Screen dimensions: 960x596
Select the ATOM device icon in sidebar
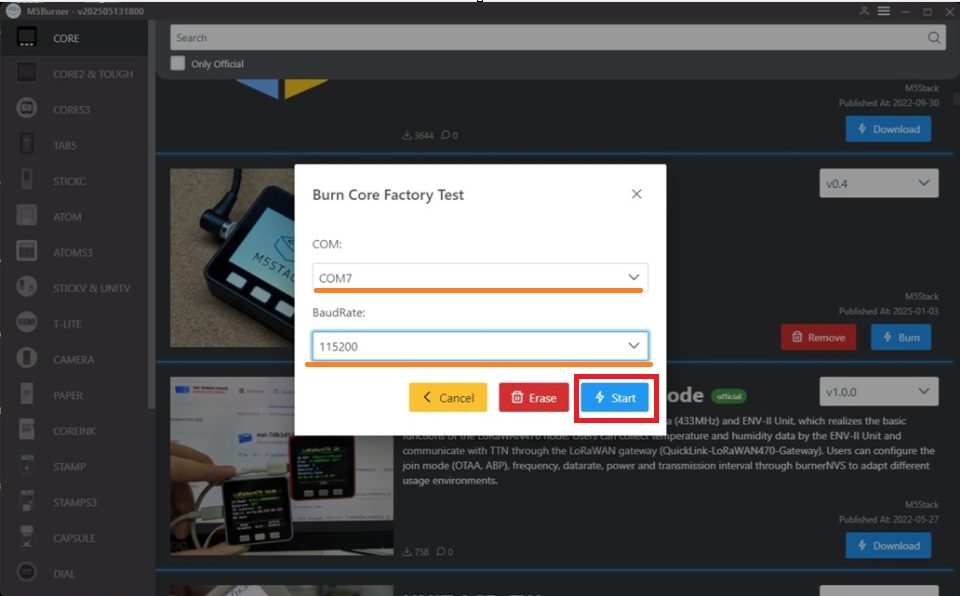click(x=27, y=216)
